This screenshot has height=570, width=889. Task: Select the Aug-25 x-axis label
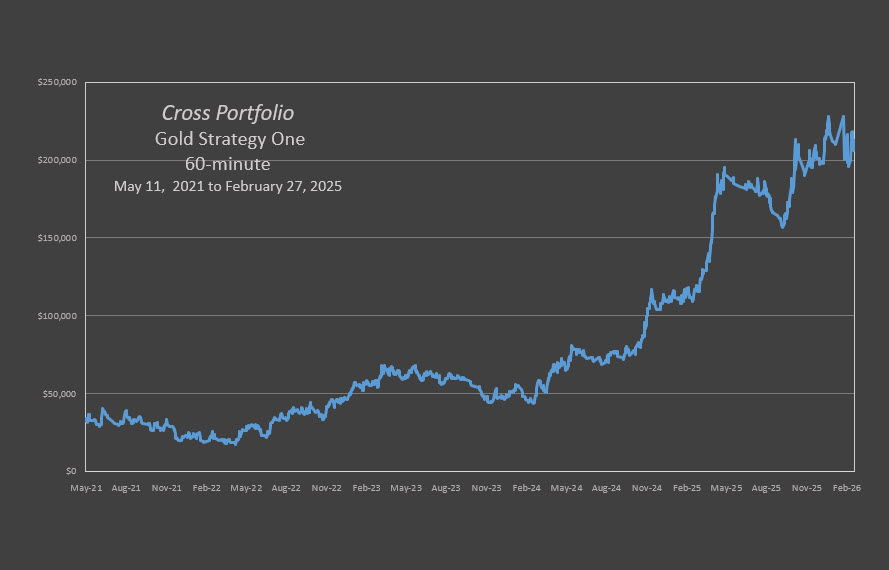[x=766, y=488]
